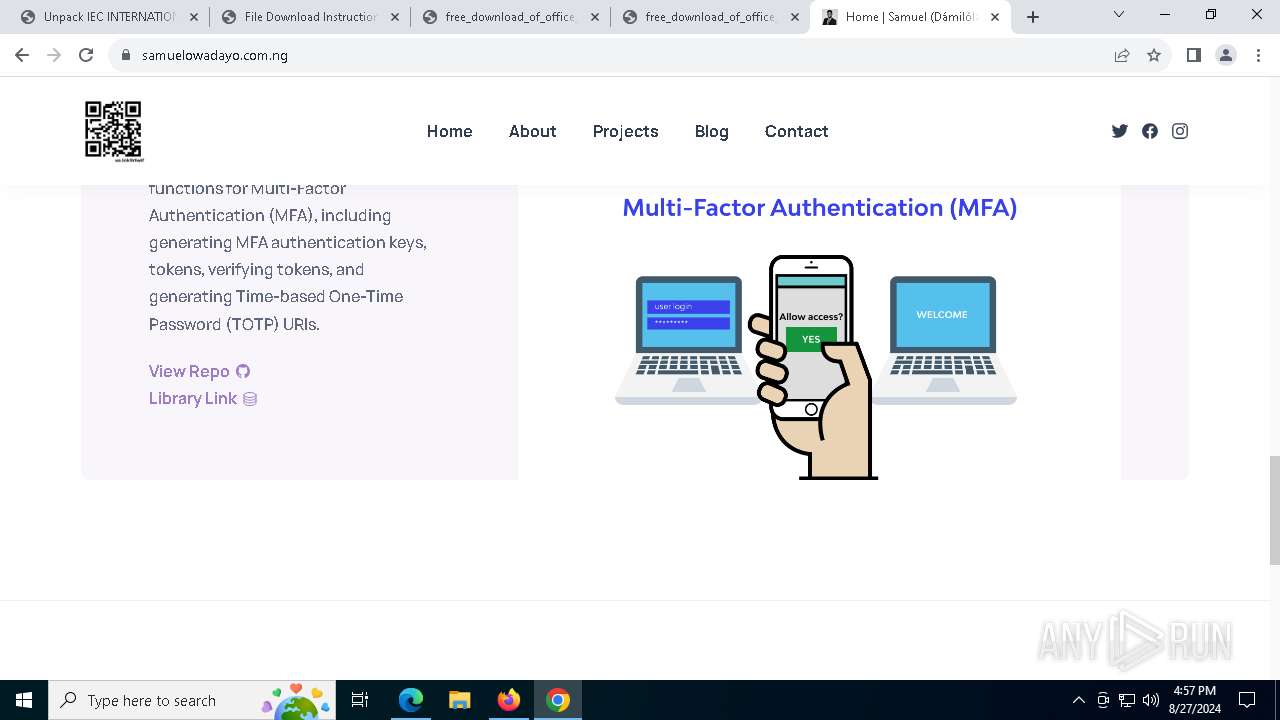Image resolution: width=1280 pixels, height=720 pixels.
Task: Open the Chrome three-dot menu
Action: click(x=1257, y=55)
